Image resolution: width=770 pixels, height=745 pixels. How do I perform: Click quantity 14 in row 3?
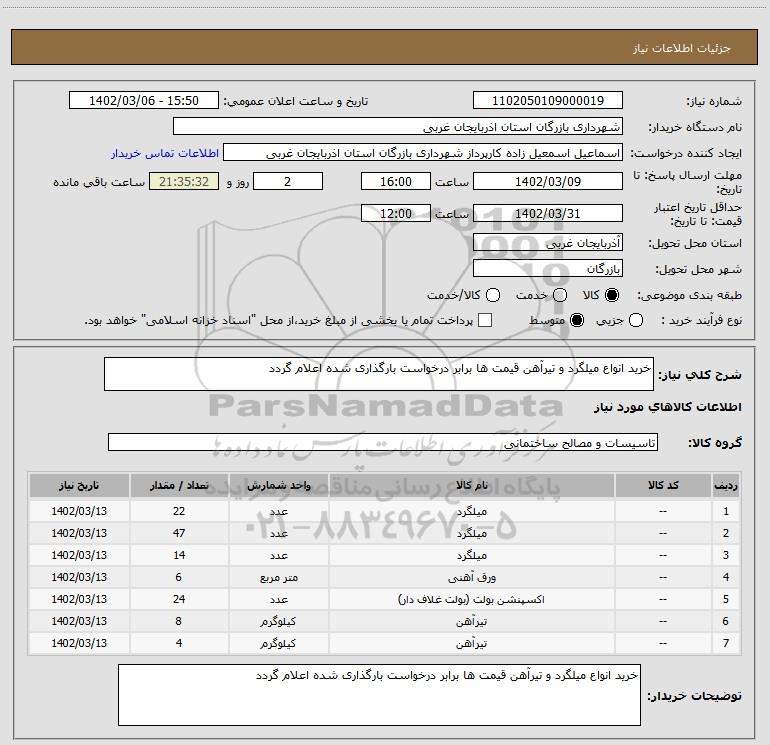click(x=179, y=555)
